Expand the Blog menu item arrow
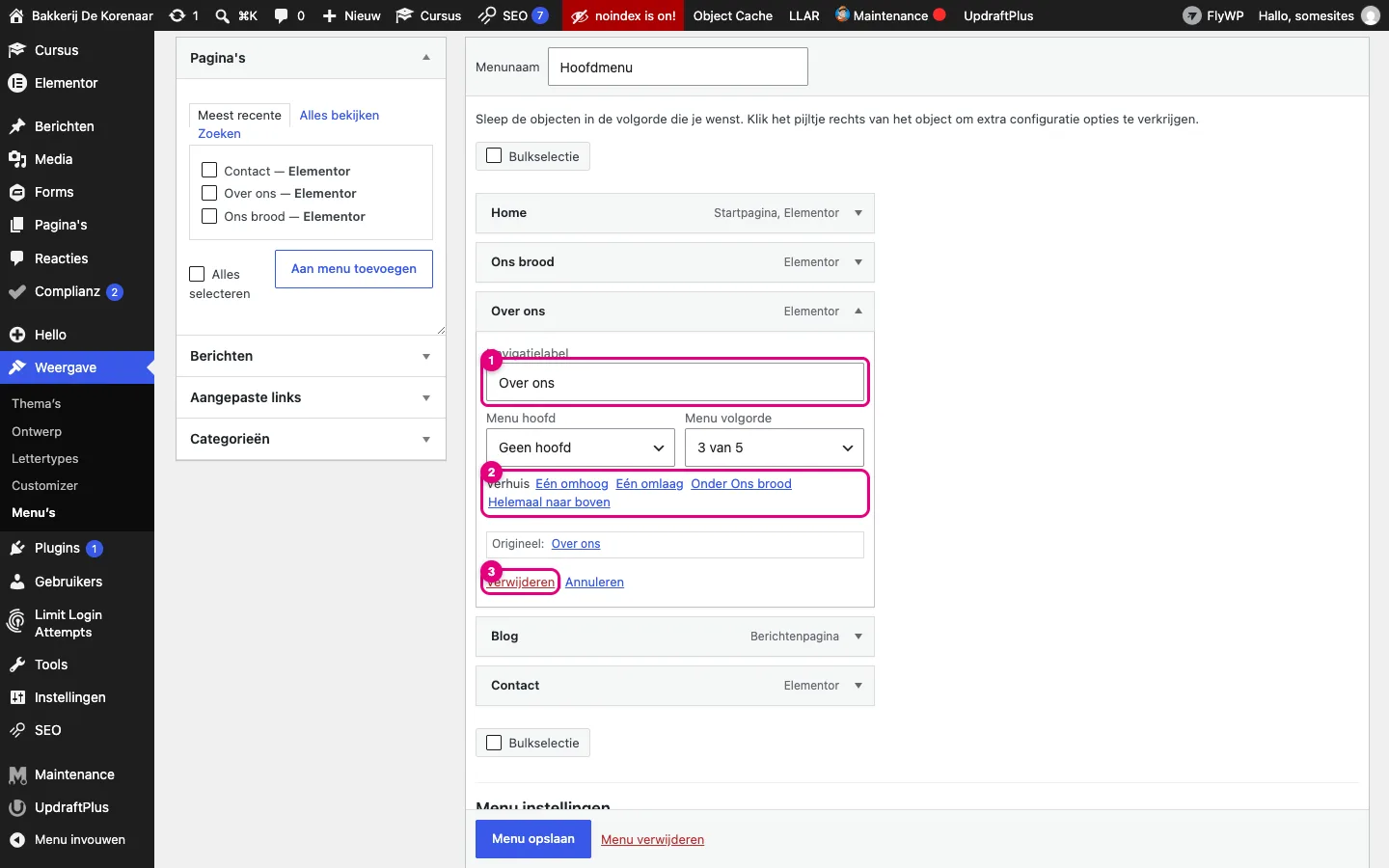Image resolution: width=1389 pixels, height=868 pixels. tap(858, 637)
